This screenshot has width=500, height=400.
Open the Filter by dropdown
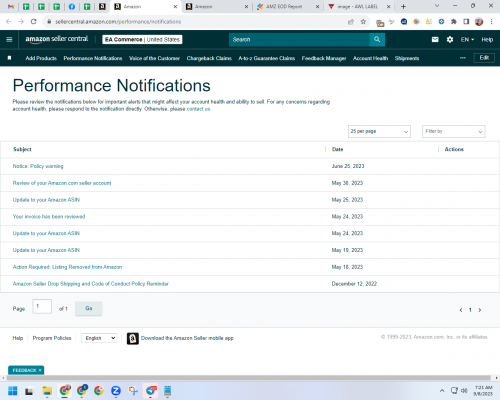[x=453, y=131]
